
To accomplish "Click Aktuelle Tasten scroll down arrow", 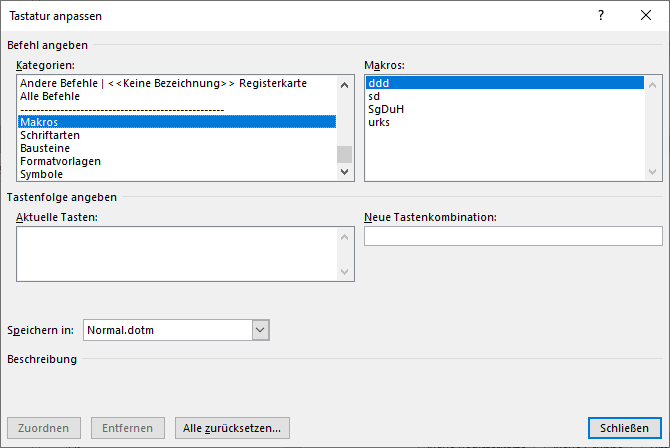I will coord(344,272).
